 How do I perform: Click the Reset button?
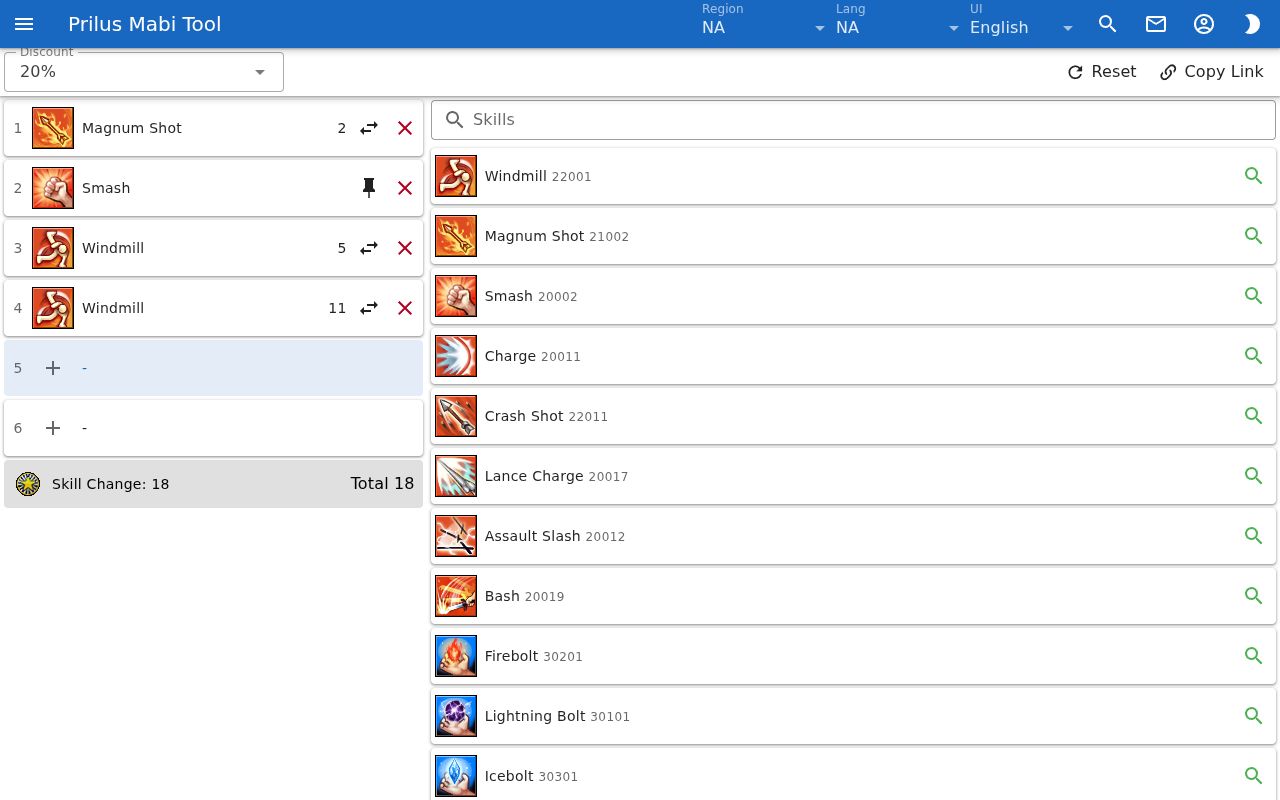[x=1102, y=72]
